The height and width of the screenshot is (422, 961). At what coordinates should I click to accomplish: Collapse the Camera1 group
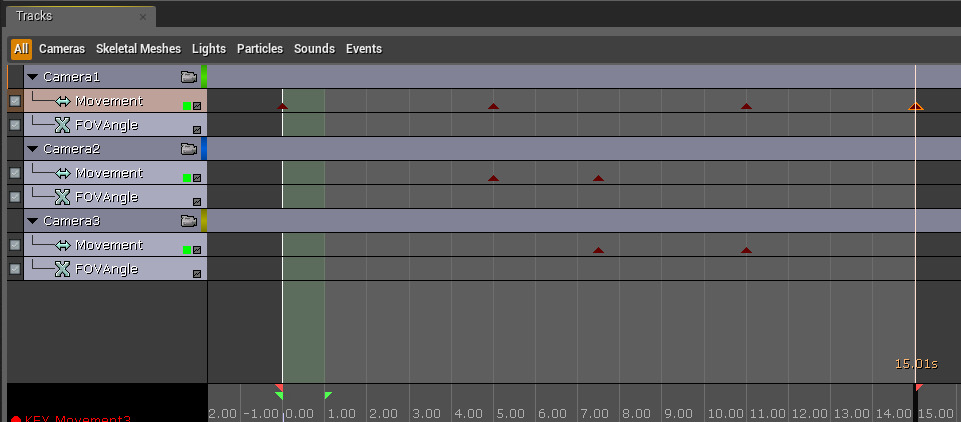[33, 77]
